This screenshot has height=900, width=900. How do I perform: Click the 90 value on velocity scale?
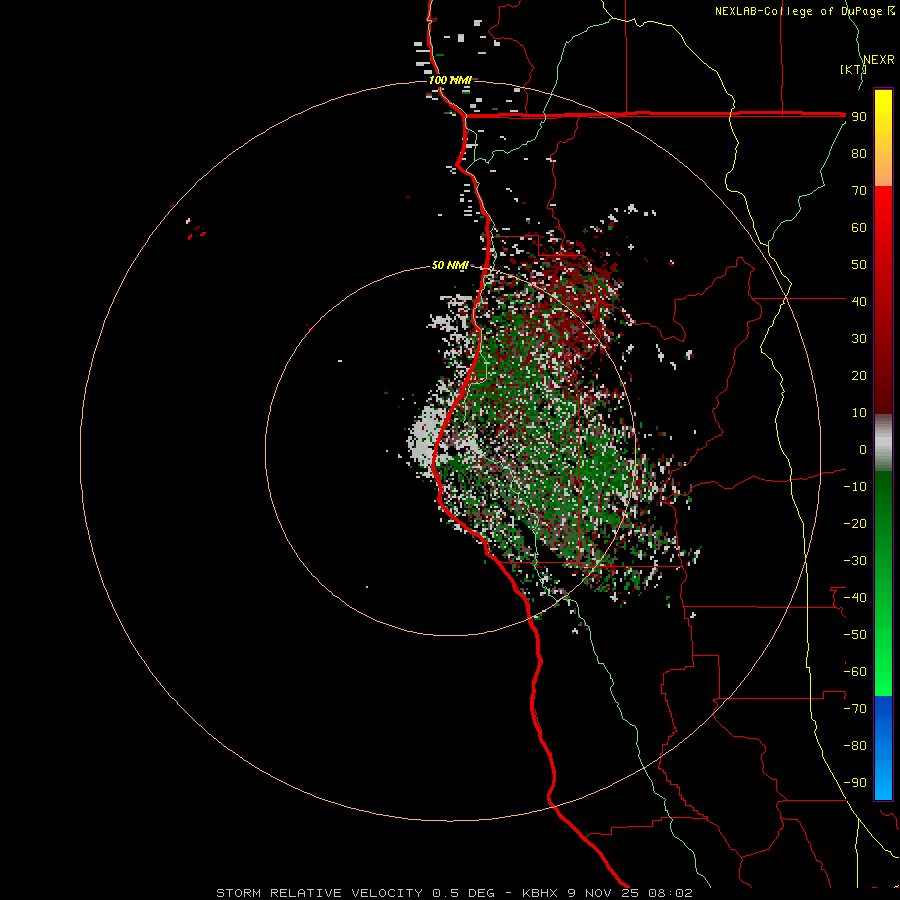click(859, 117)
